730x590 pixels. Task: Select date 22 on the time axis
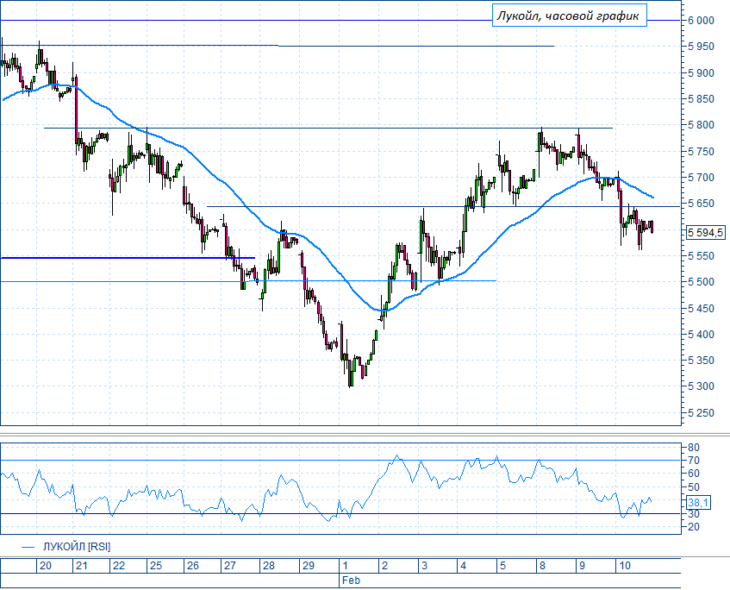(x=119, y=566)
